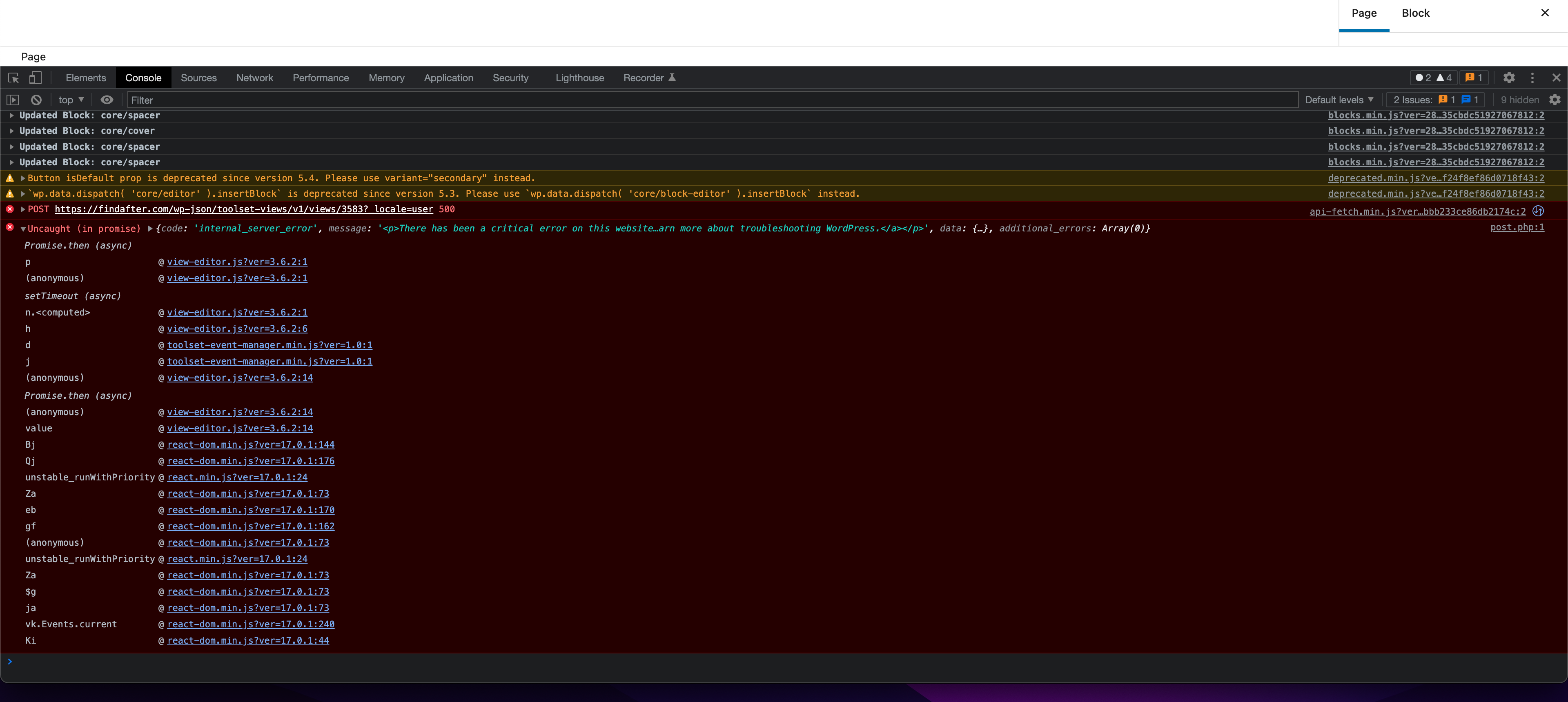
Task: Toggle the device toolbar icon
Action: pyautogui.click(x=35, y=78)
